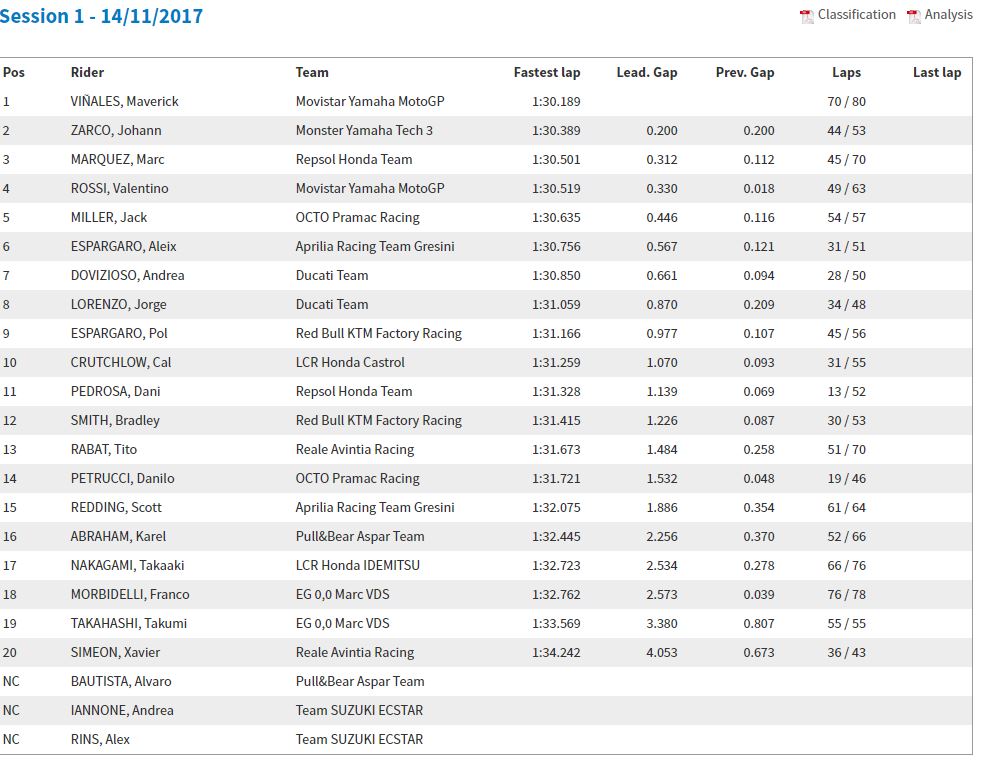
Task: Click laps value 61 / 64
Action: tap(846, 507)
